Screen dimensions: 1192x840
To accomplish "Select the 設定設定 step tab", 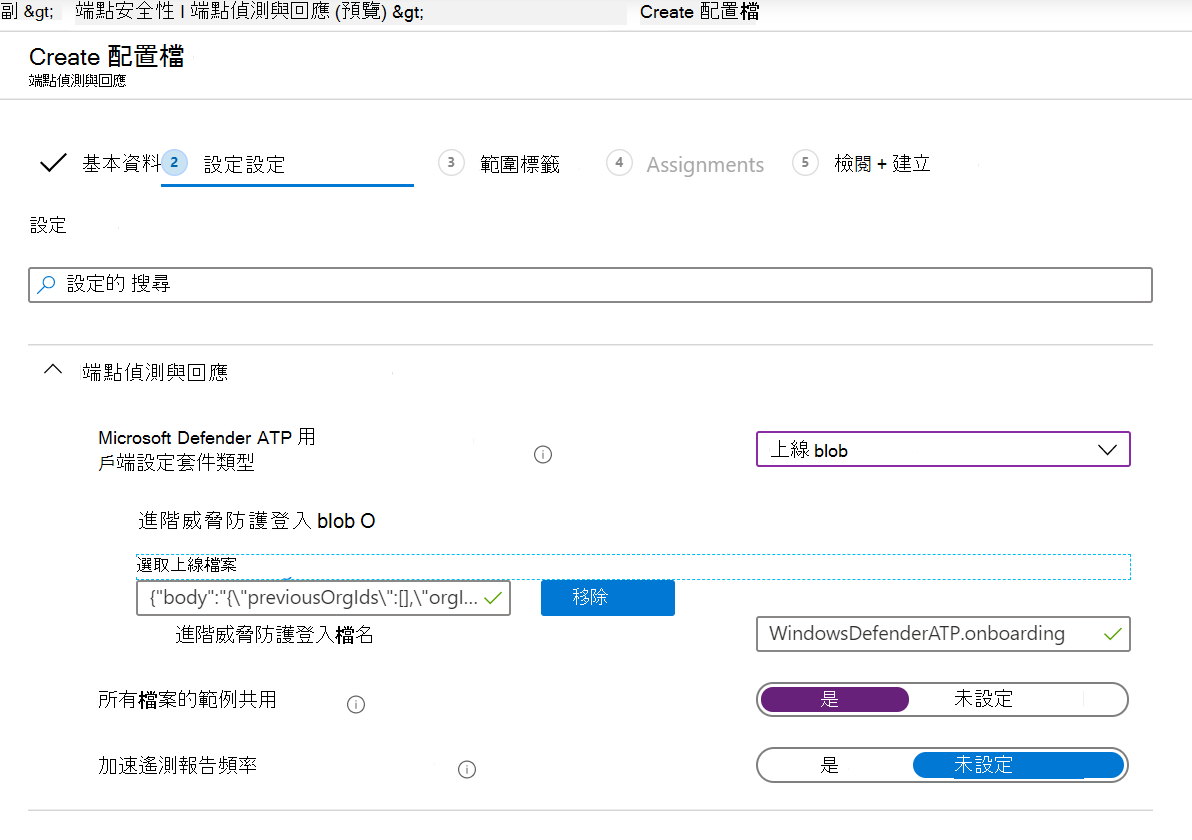I will point(244,164).
